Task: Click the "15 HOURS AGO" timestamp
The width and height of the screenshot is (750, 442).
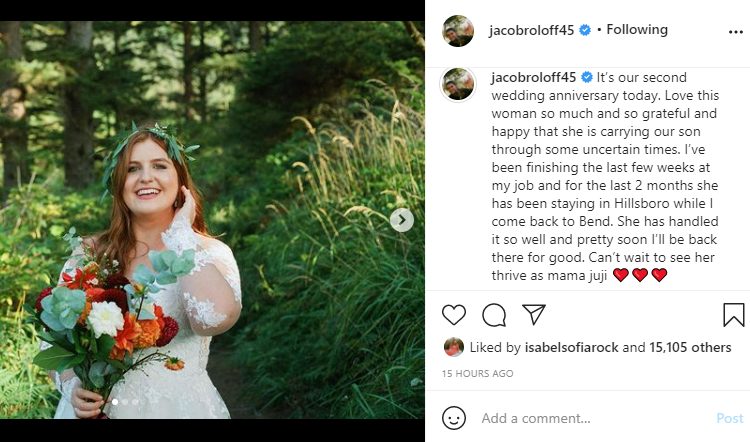Action: coord(477,374)
